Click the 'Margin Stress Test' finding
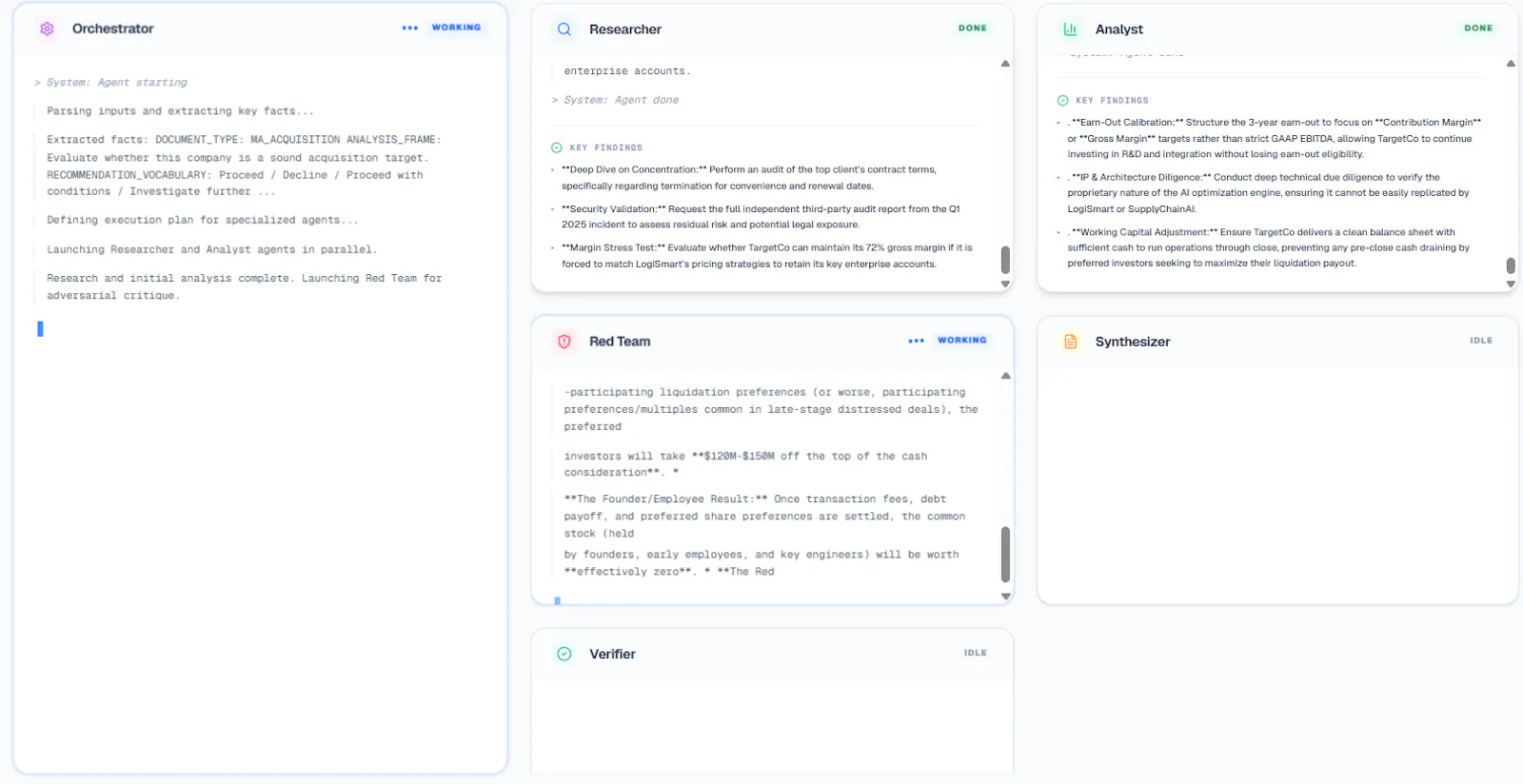The width and height of the screenshot is (1523, 784). (767, 256)
